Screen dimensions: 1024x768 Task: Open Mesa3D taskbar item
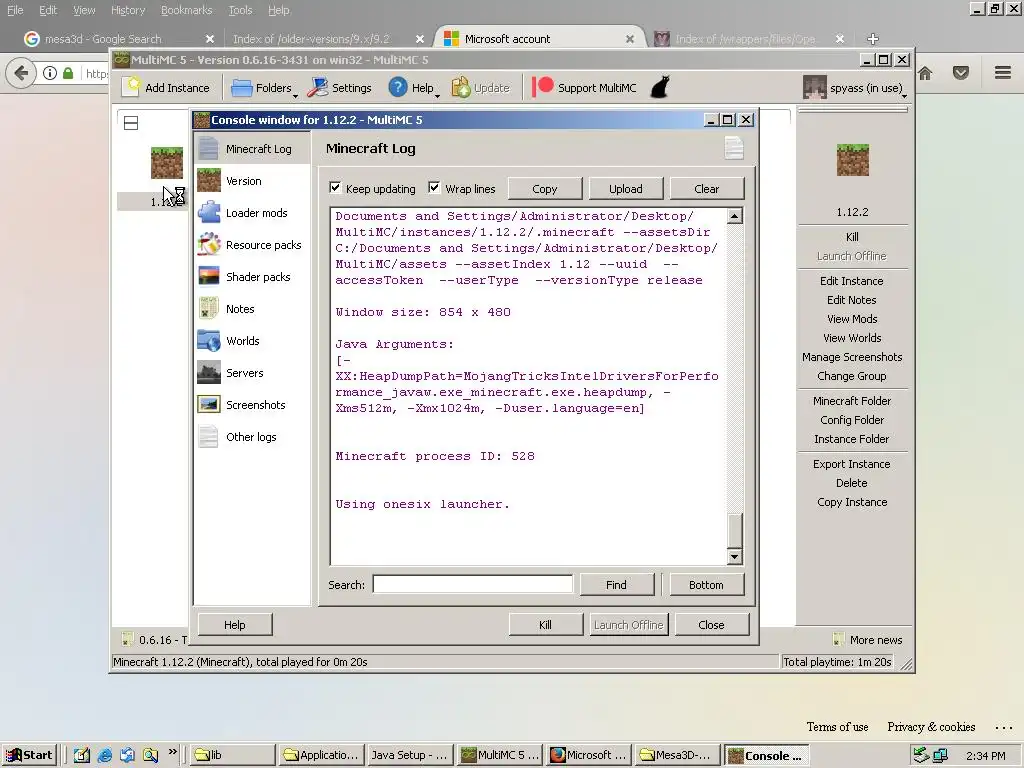tap(676, 755)
